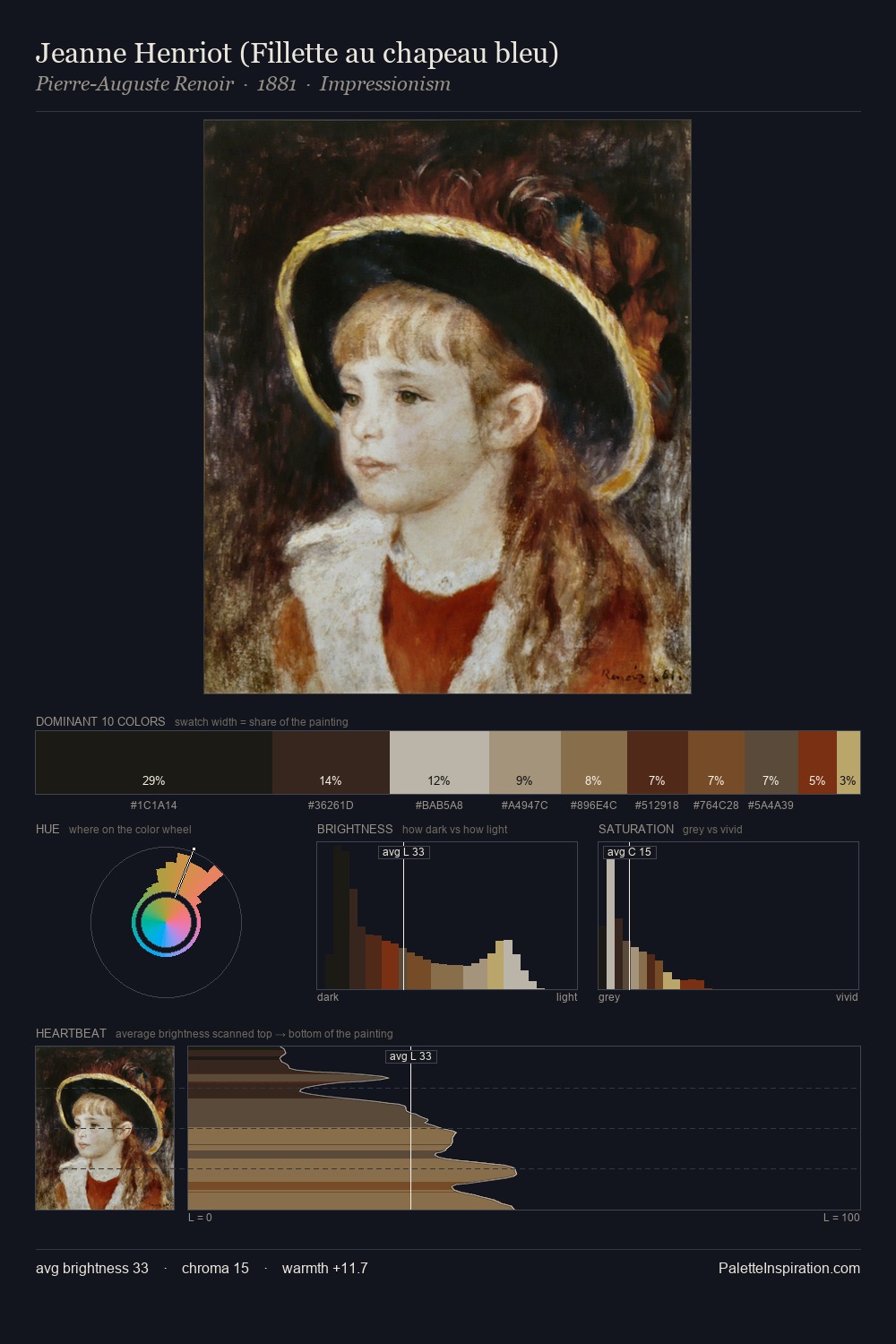This screenshot has width=896, height=1344.
Task: Click the 'avg brightness 33' footer stat
Action: 92,1269
